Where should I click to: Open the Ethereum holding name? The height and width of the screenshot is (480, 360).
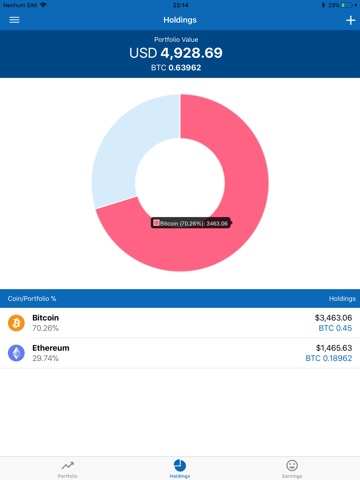[x=51, y=348]
